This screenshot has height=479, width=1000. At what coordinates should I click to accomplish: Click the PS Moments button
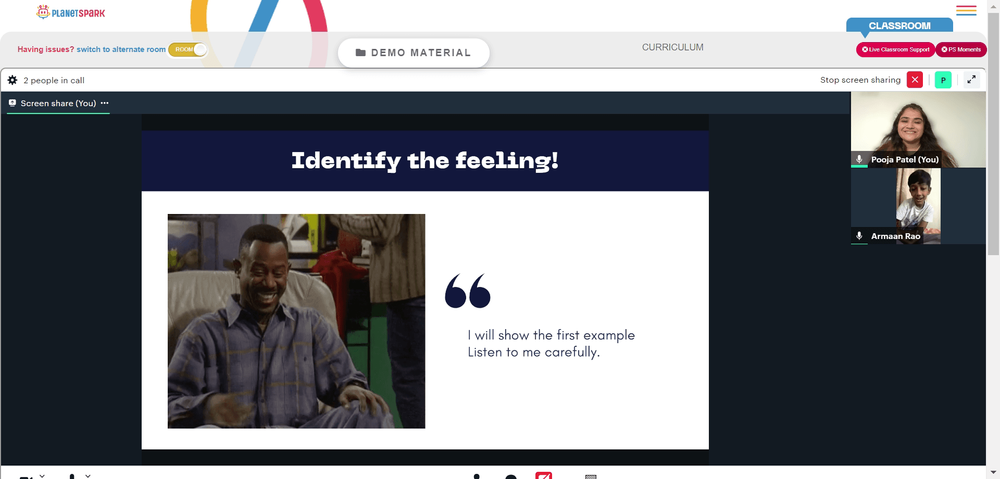[x=961, y=49]
